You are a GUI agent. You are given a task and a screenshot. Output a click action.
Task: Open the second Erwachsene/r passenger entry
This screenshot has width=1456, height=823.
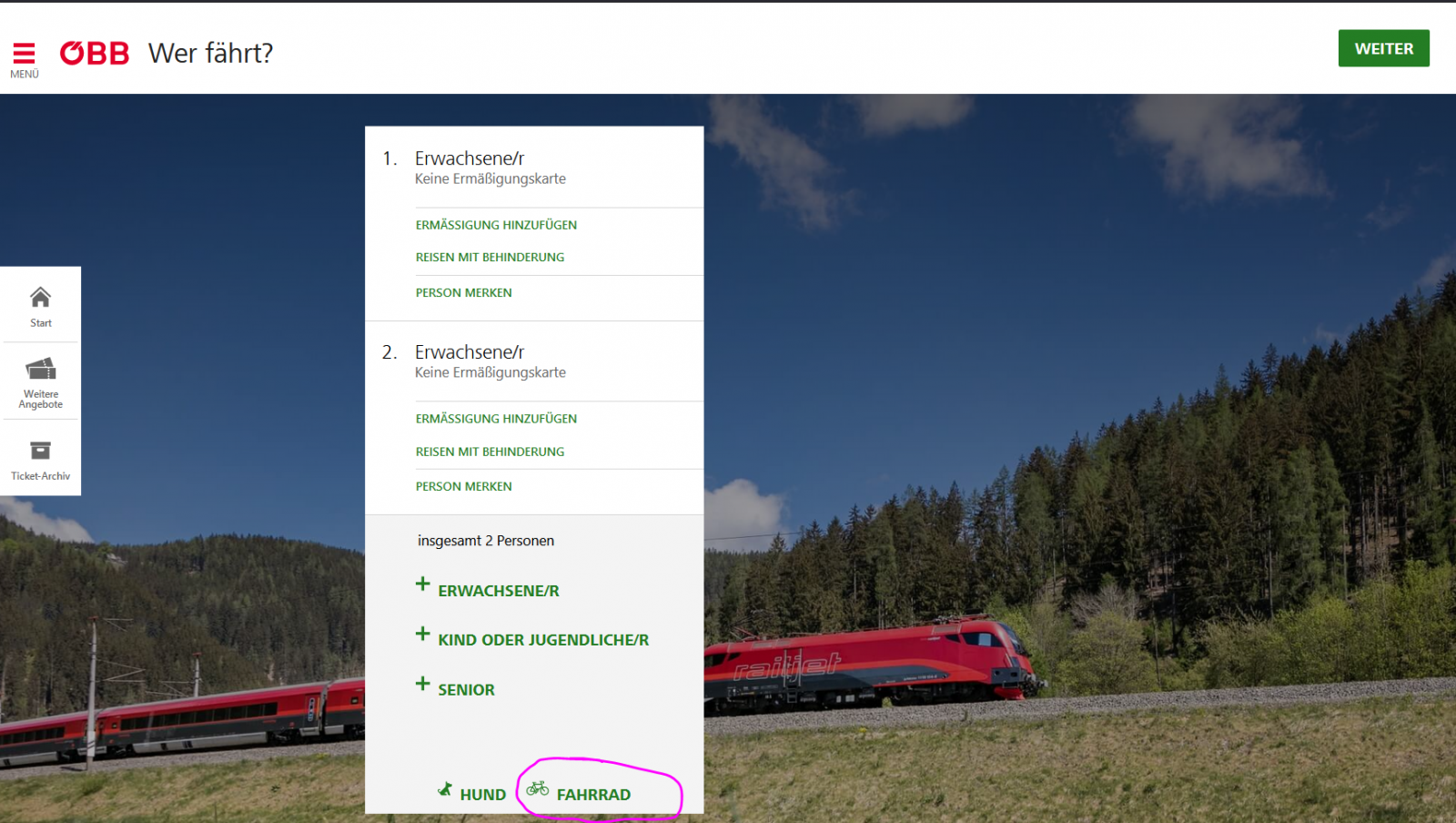tap(470, 352)
